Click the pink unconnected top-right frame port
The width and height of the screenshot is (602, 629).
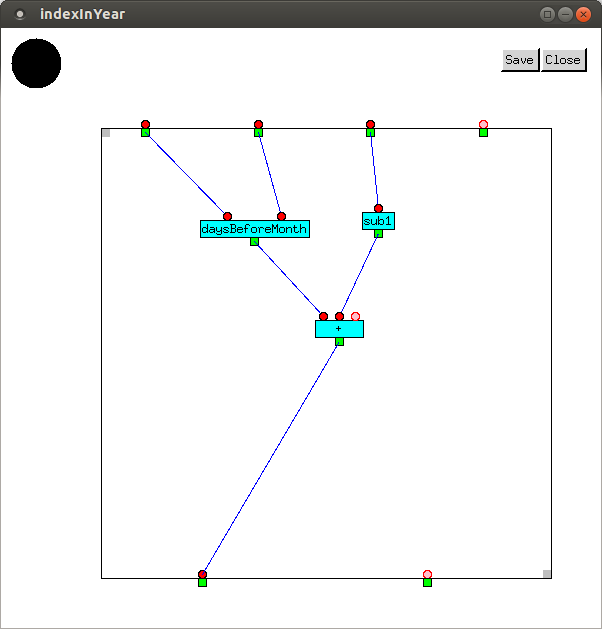click(483, 125)
